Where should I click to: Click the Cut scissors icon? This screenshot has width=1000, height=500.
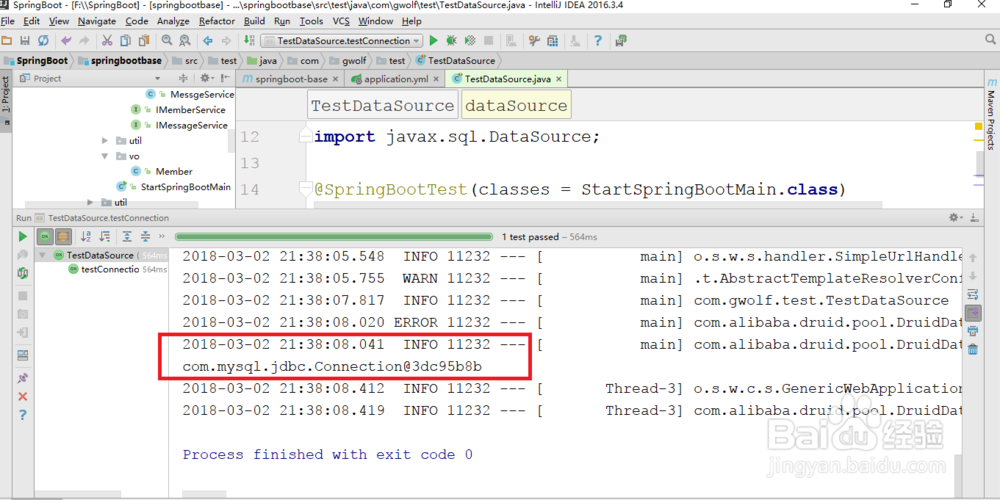point(107,41)
